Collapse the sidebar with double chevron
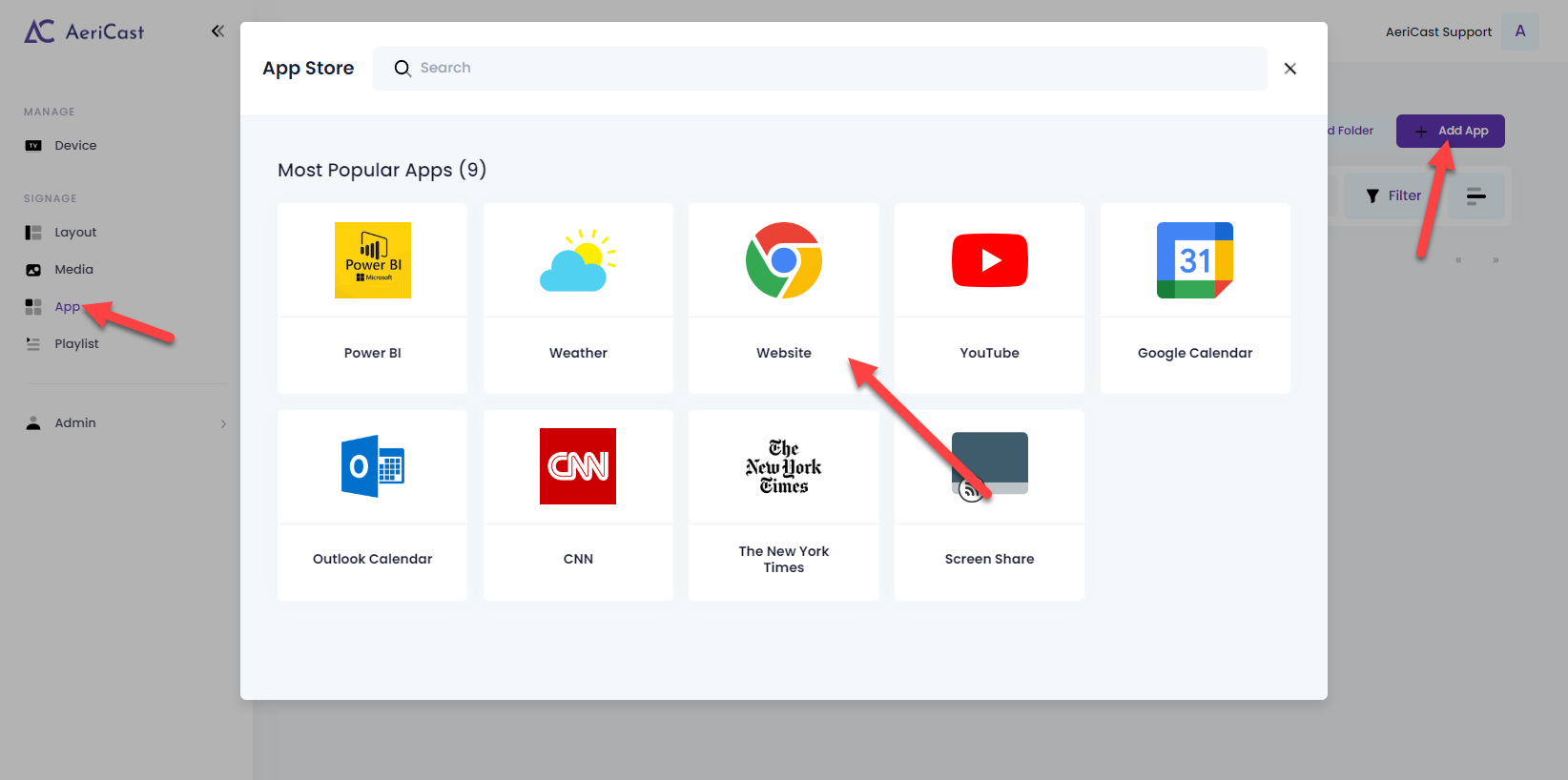 [x=217, y=31]
